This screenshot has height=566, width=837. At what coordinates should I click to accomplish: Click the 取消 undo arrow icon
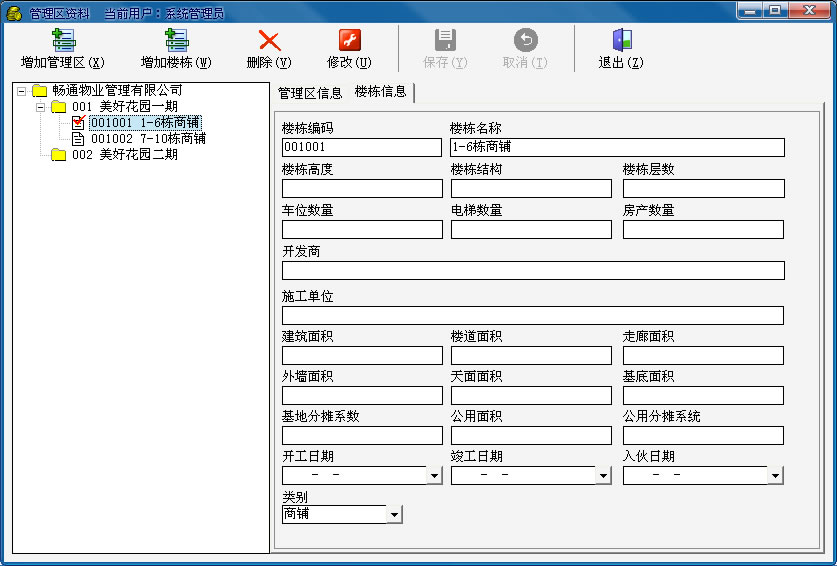click(526, 40)
